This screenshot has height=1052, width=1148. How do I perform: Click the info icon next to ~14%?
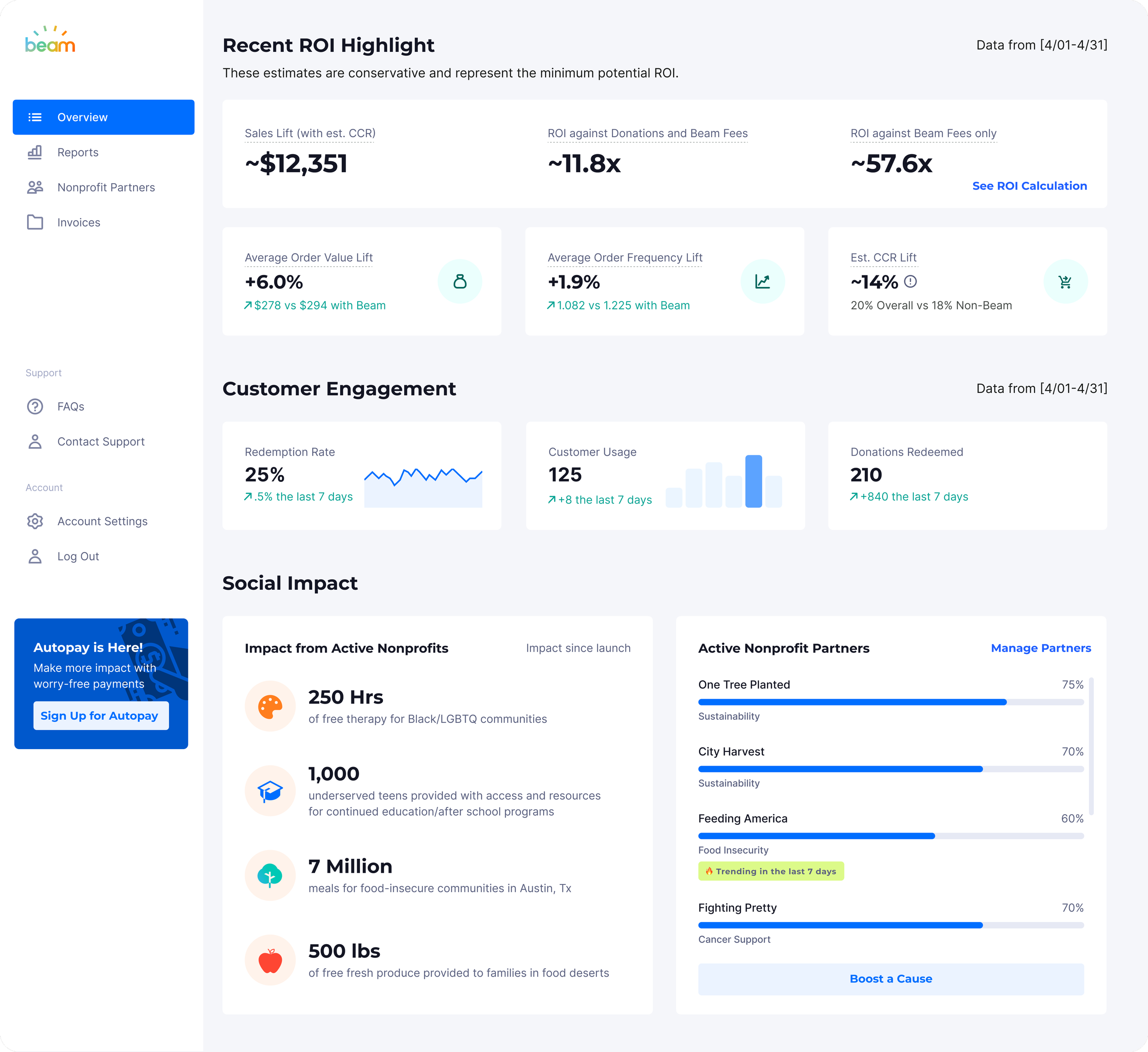coord(911,281)
